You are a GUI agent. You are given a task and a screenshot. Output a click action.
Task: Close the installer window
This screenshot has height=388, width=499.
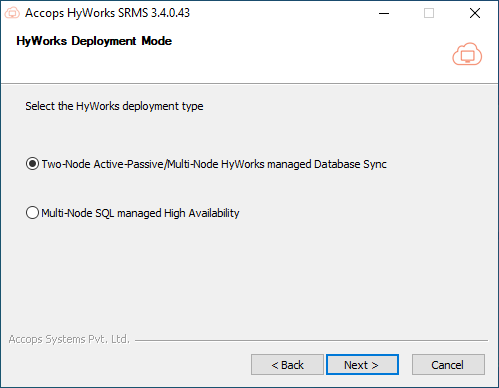pyautogui.click(x=475, y=13)
